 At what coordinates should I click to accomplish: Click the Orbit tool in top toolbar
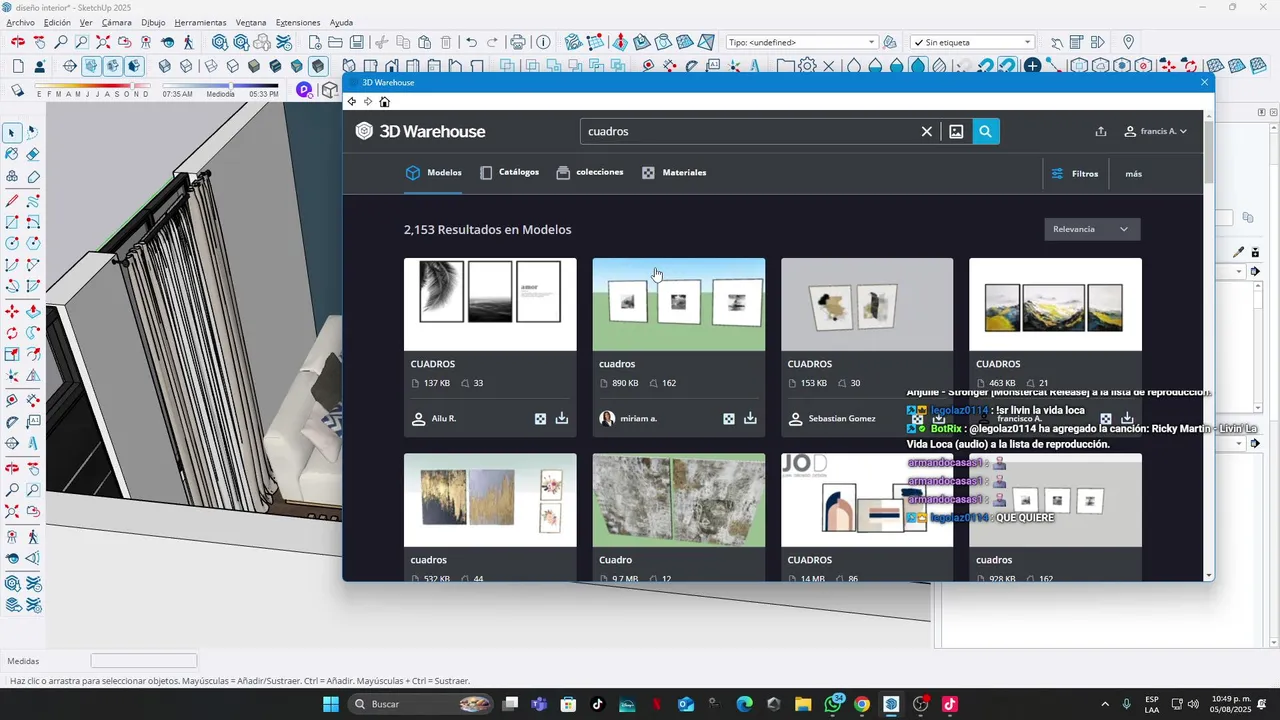coord(18,42)
